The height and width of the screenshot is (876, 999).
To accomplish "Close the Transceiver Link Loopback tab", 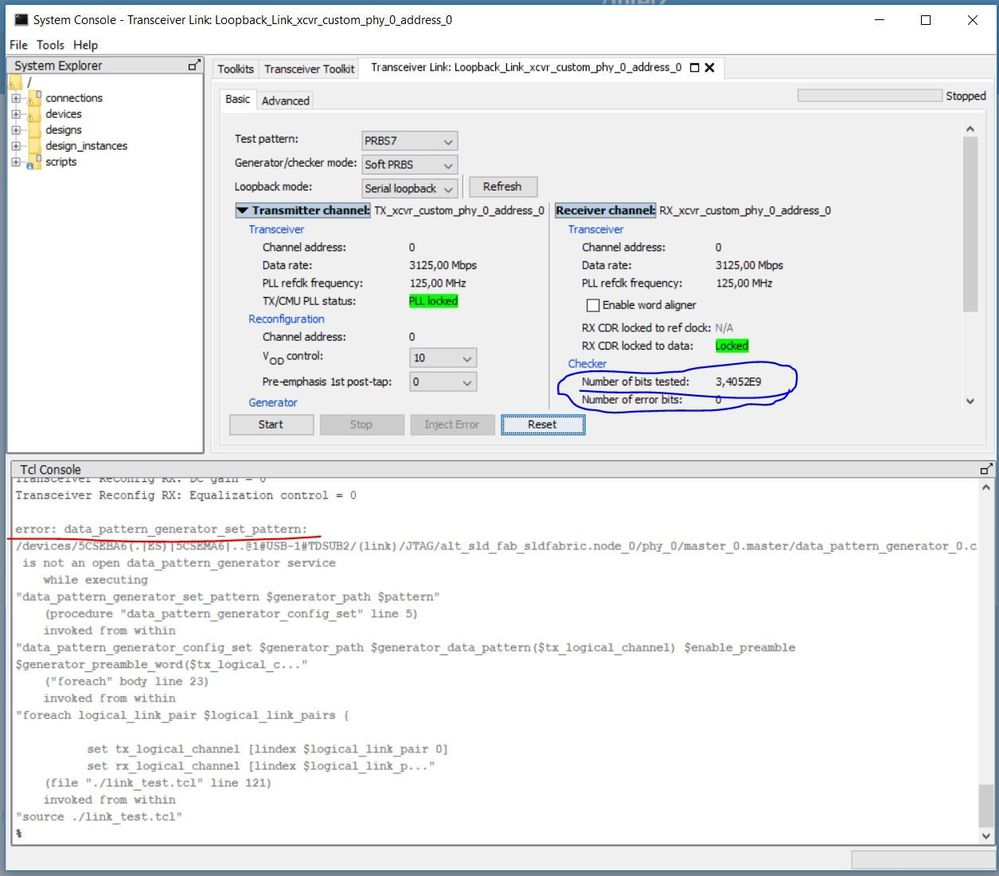I will (x=709, y=68).
